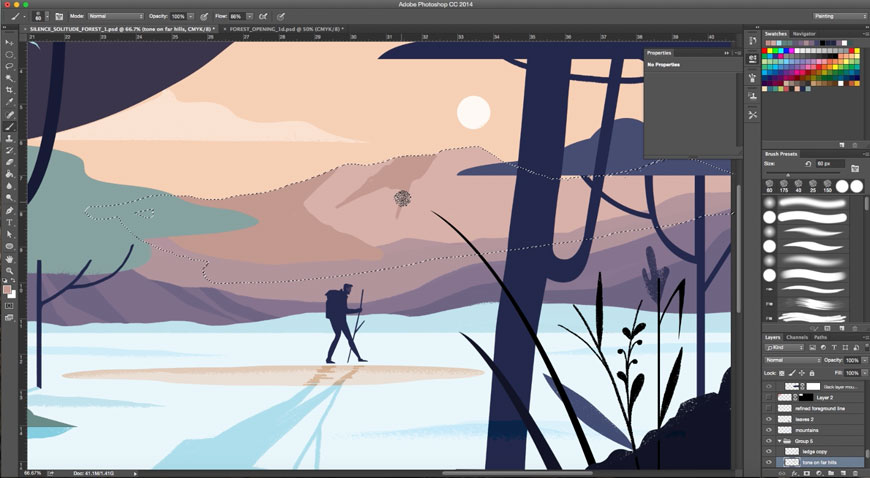Toggle lock all padlock icon
Screen dimensions: 870x478
point(812,373)
